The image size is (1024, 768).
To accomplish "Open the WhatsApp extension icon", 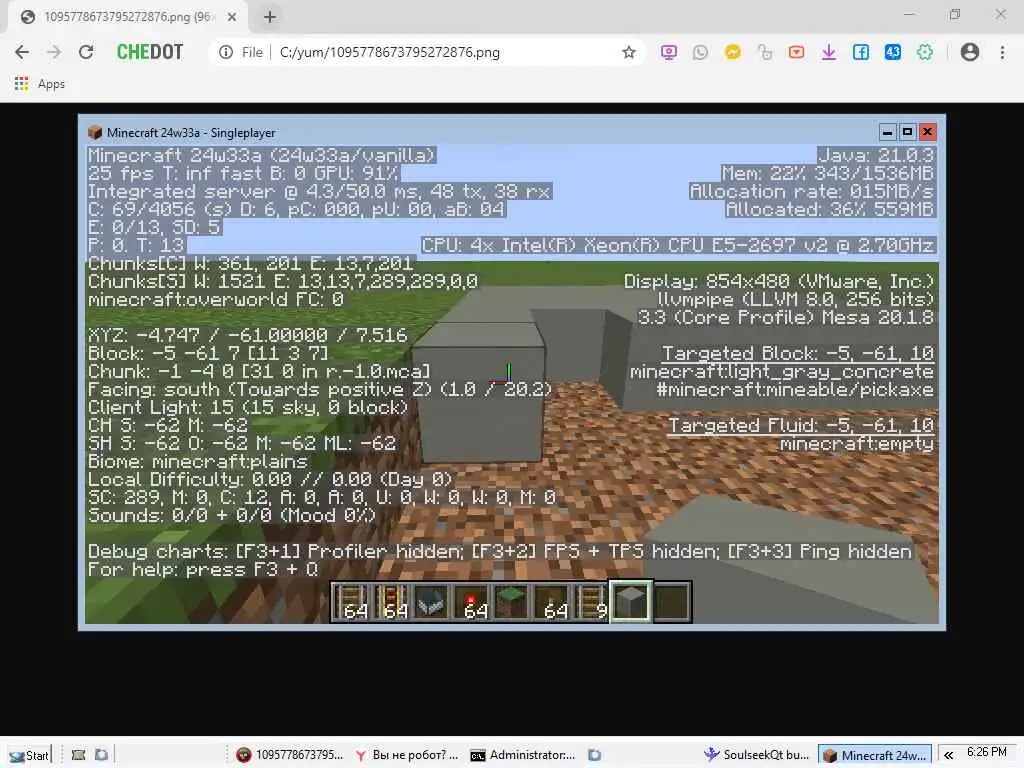I will click(700, 52).
